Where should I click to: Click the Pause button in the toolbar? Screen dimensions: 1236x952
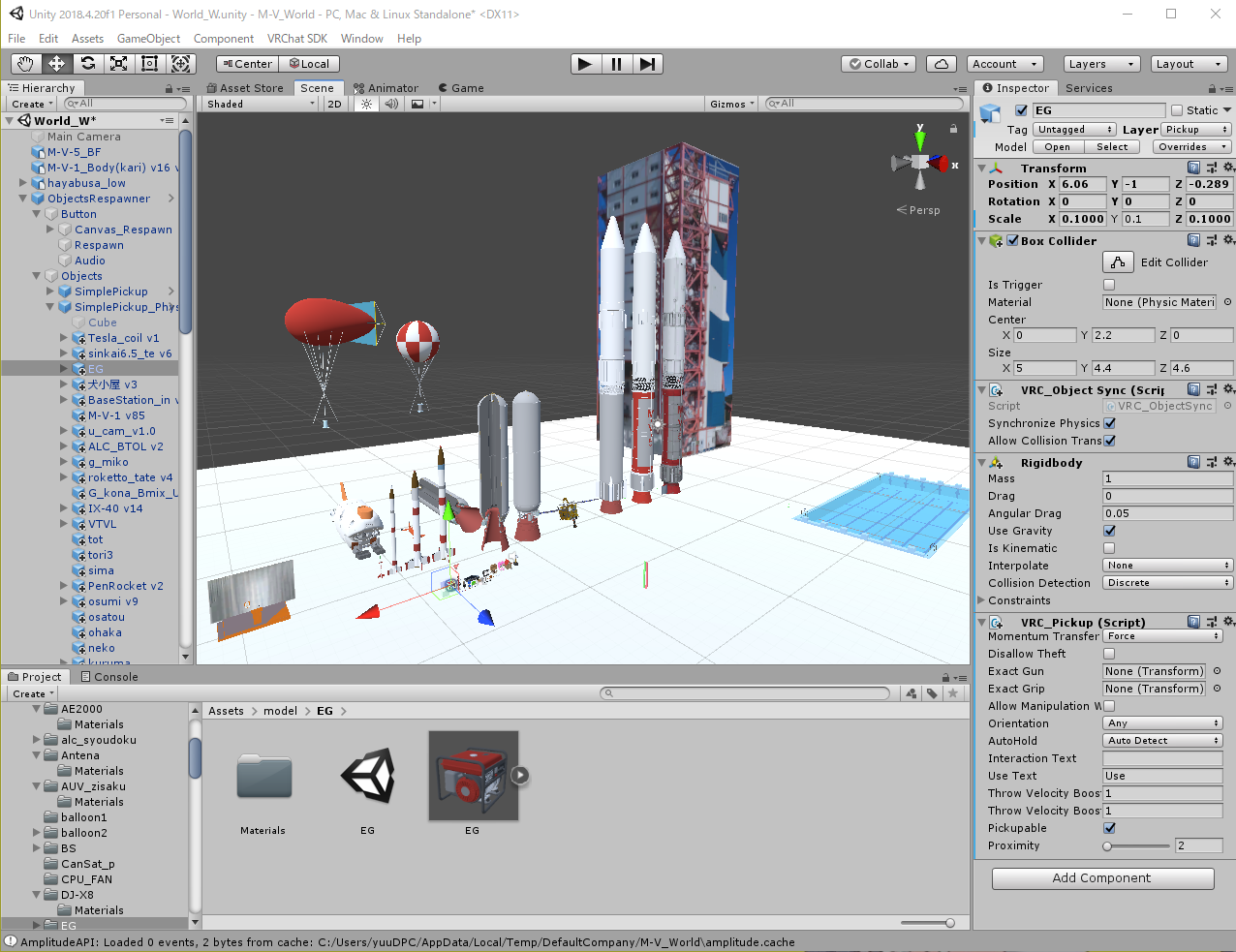coord(616,64)
